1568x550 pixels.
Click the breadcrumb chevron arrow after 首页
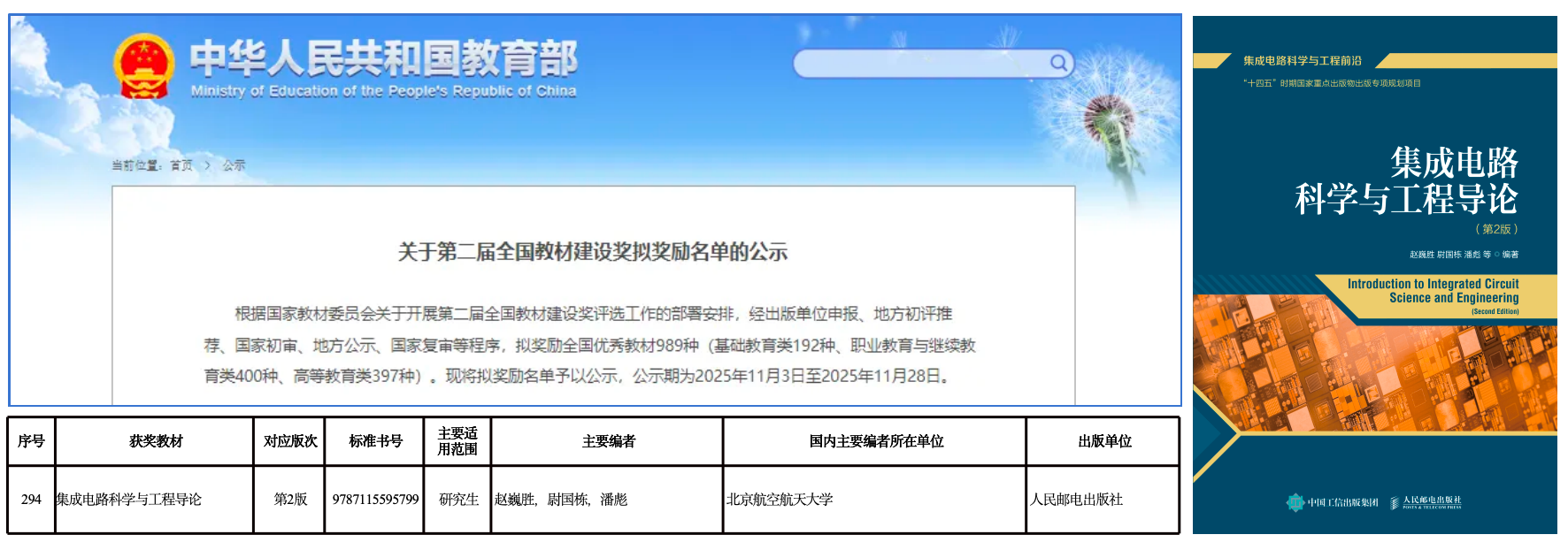coord(208,165)
